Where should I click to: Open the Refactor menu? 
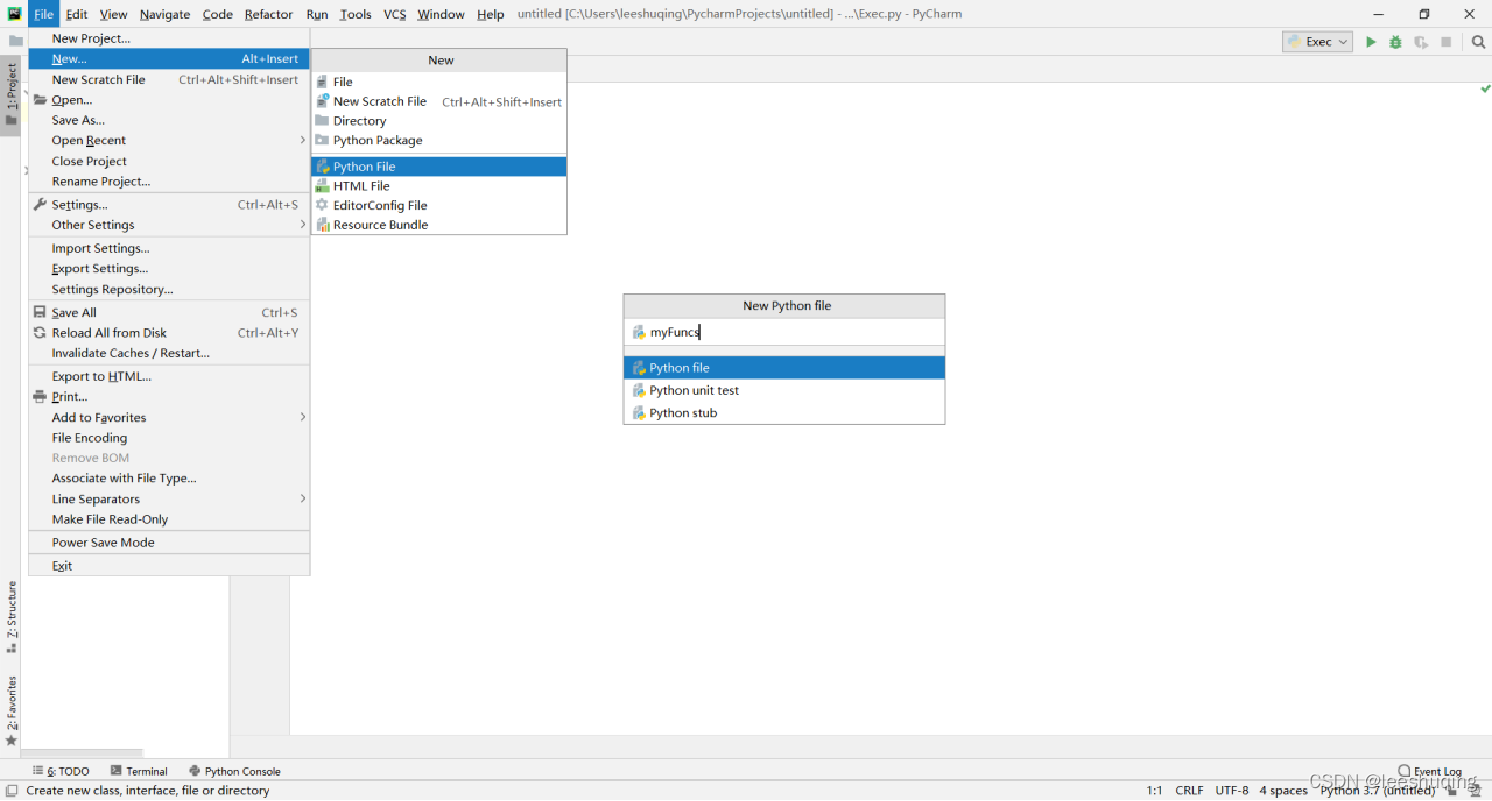(269, 14)
